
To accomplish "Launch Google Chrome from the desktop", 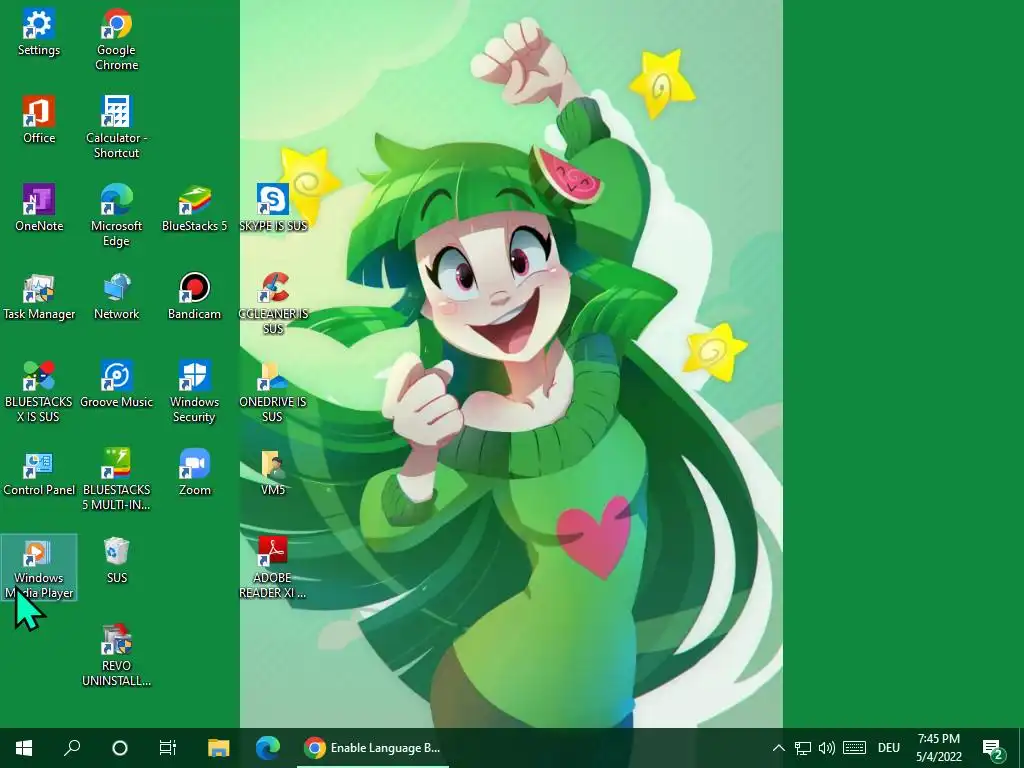I will pos(116,39).
